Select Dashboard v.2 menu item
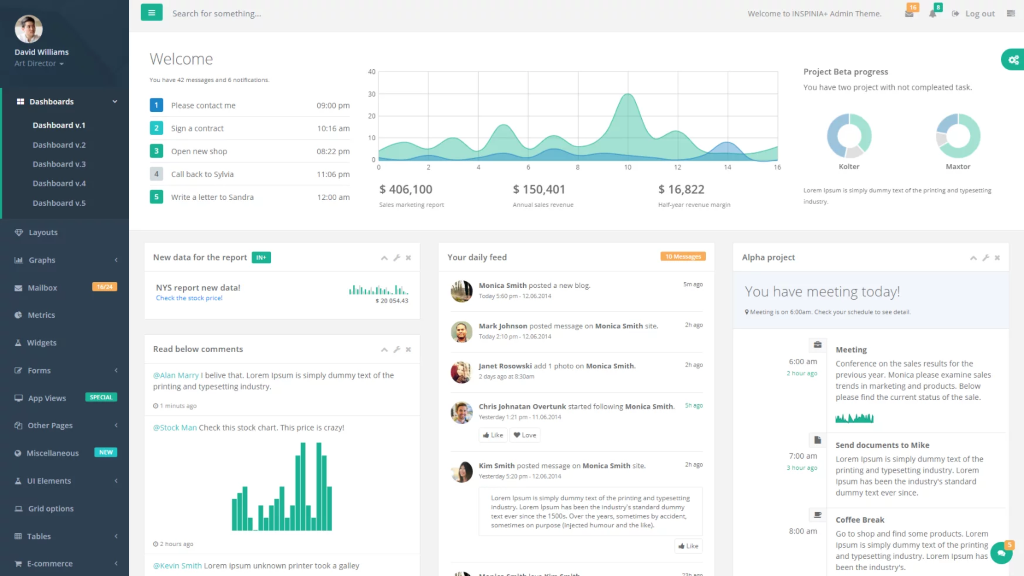 (x=59, y=145)
